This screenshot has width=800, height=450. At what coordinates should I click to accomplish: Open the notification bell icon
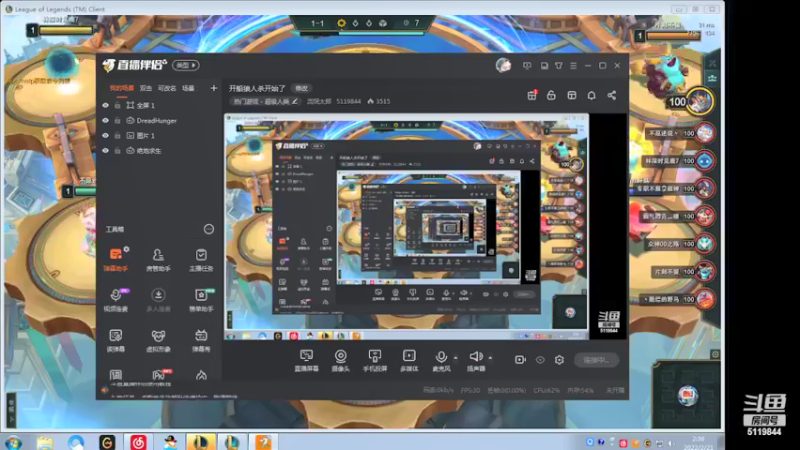(x=591, y=95)
